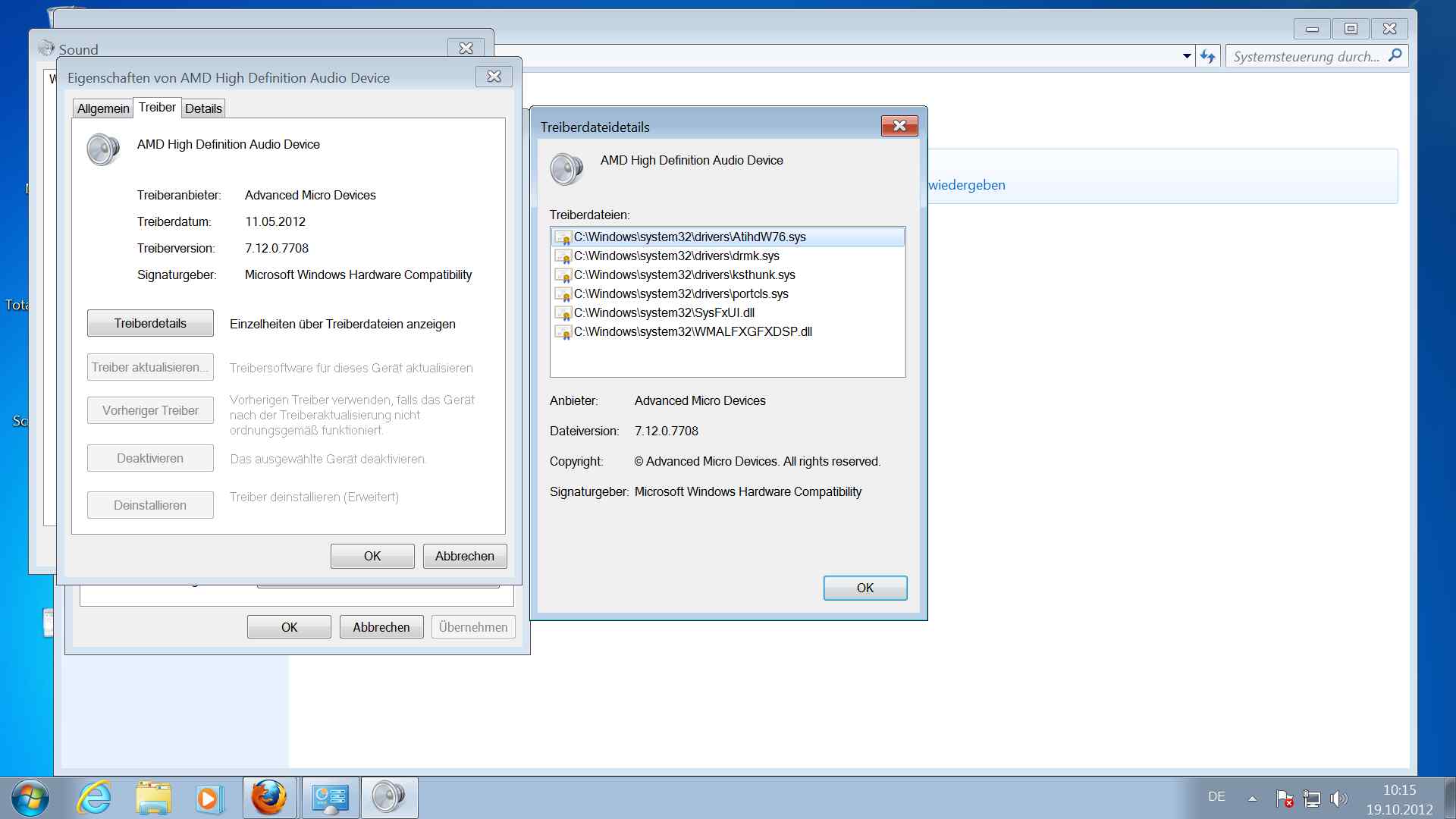
Task: Click the Copyright text in details dialog
Action: pos(758,461)
